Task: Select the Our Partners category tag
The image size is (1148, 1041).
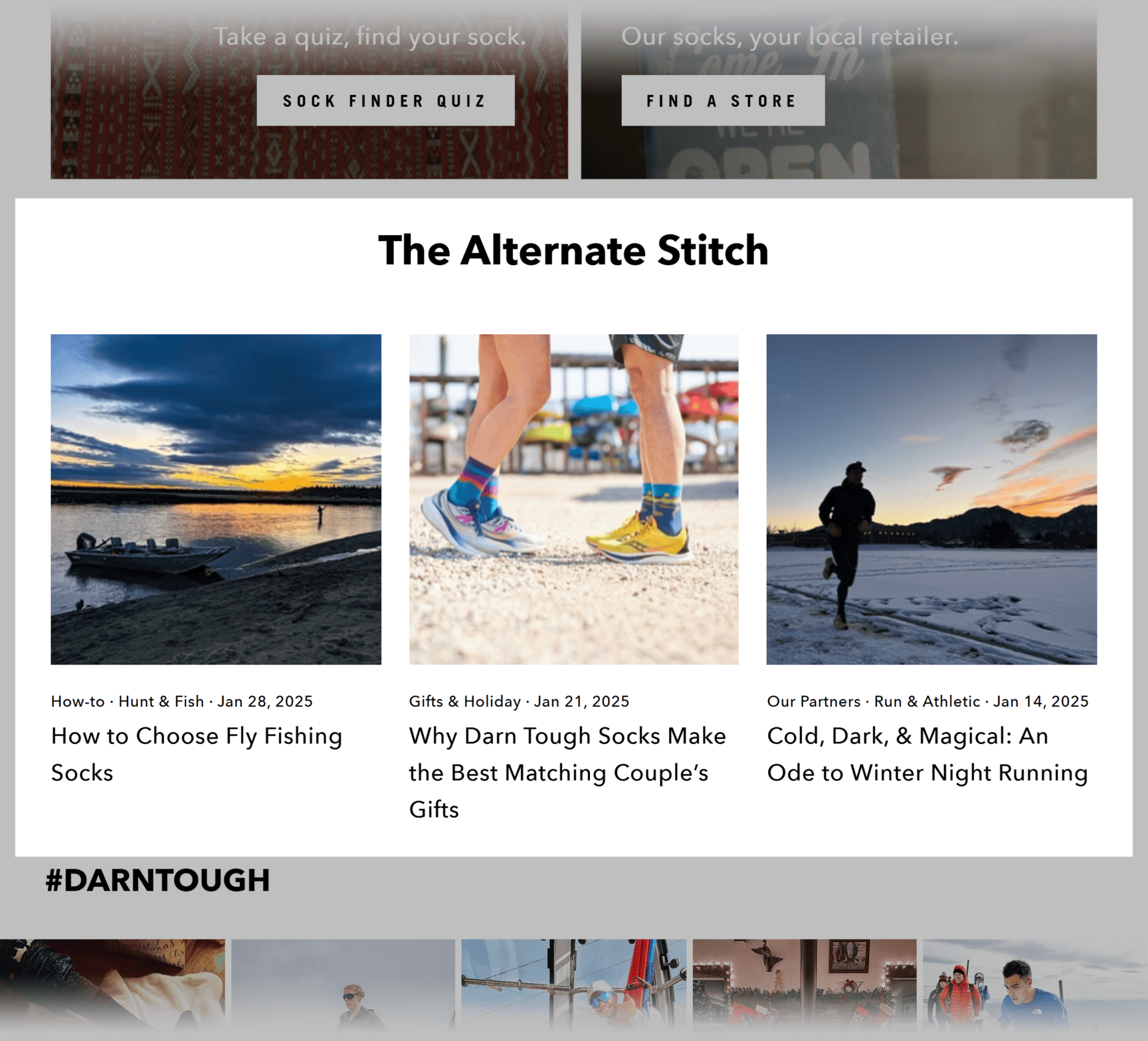Action: coord(814,701)
